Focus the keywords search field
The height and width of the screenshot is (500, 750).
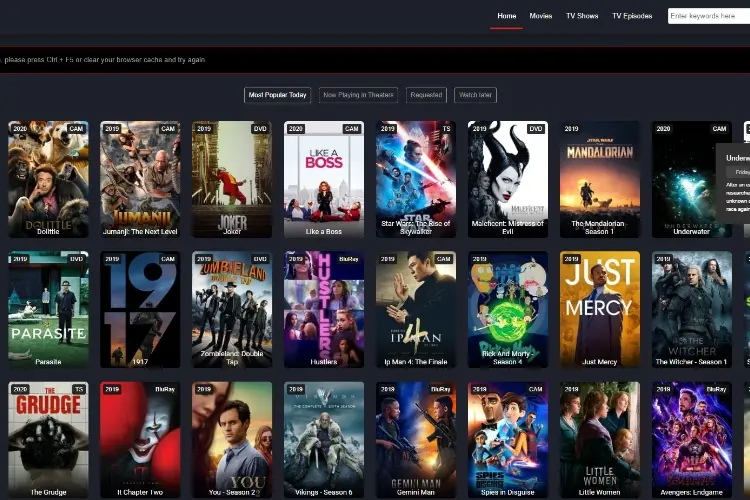[x=709, y=16]
